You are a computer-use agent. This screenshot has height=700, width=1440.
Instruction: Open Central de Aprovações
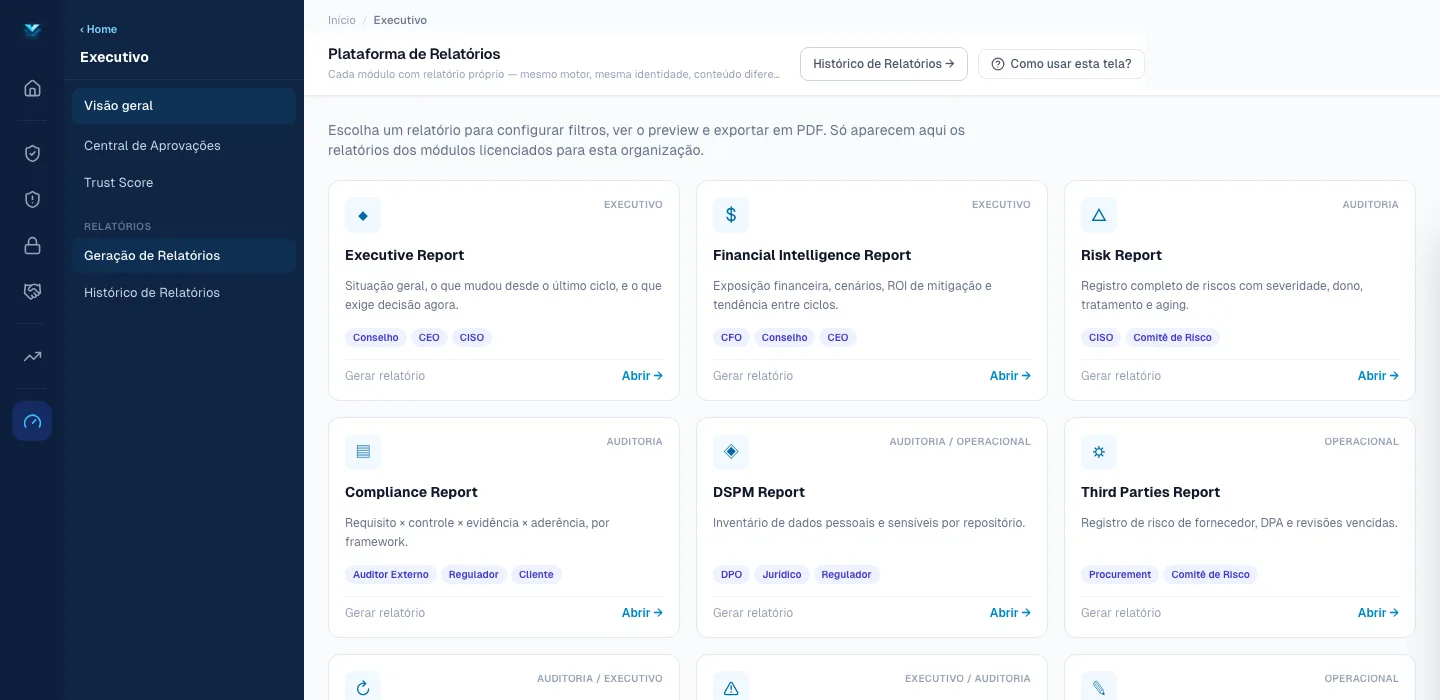[184, 145]
